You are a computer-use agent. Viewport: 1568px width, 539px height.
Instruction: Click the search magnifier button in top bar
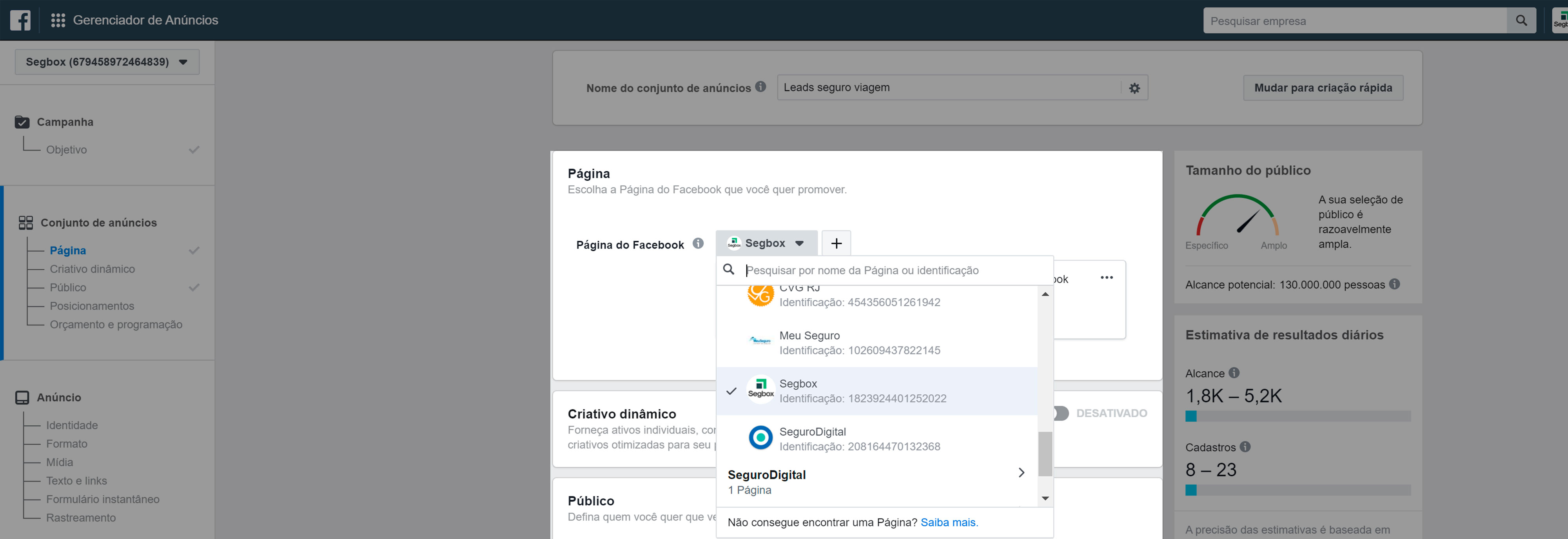(1521, 21)
